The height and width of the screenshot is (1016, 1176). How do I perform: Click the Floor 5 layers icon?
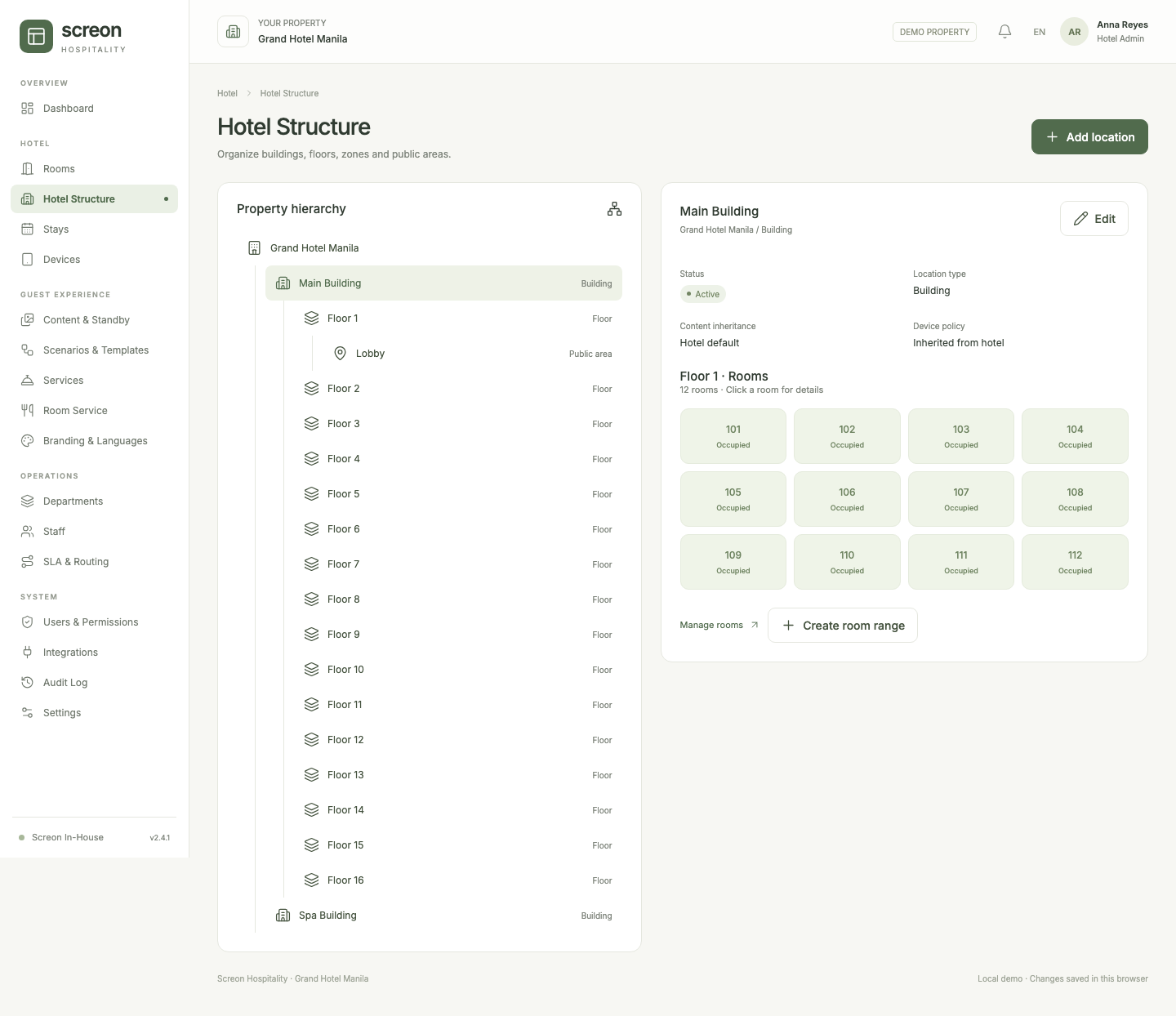[x=312, y=494]
